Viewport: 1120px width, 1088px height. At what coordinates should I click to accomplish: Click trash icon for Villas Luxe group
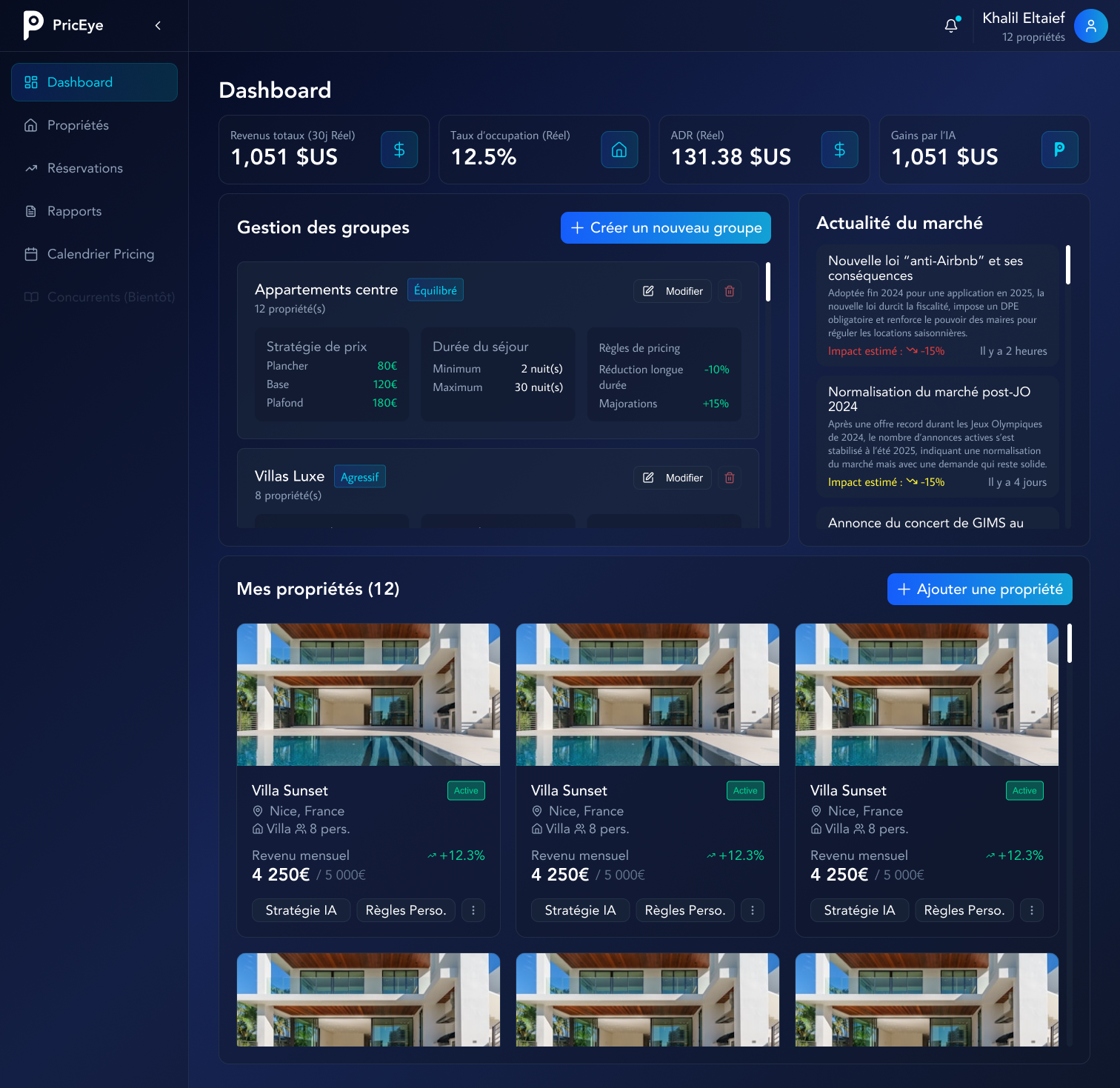click(x=729, y=478)
